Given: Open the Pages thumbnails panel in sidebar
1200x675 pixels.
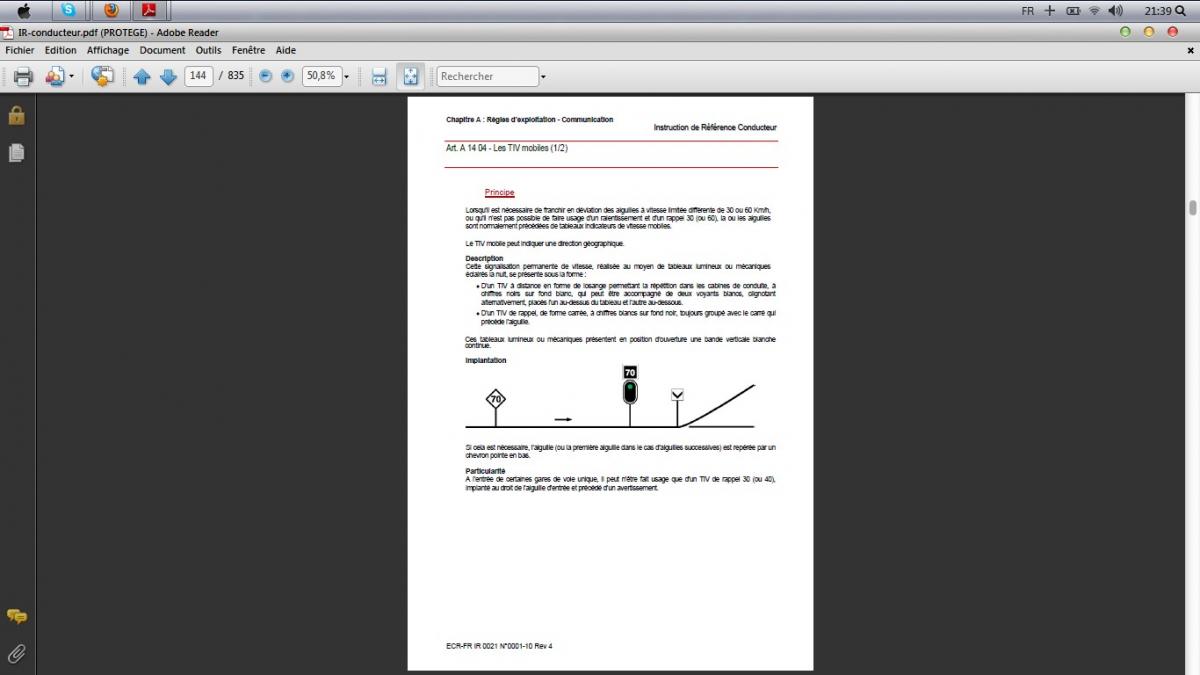Looking at the screenshot, I should click(16, 153).
